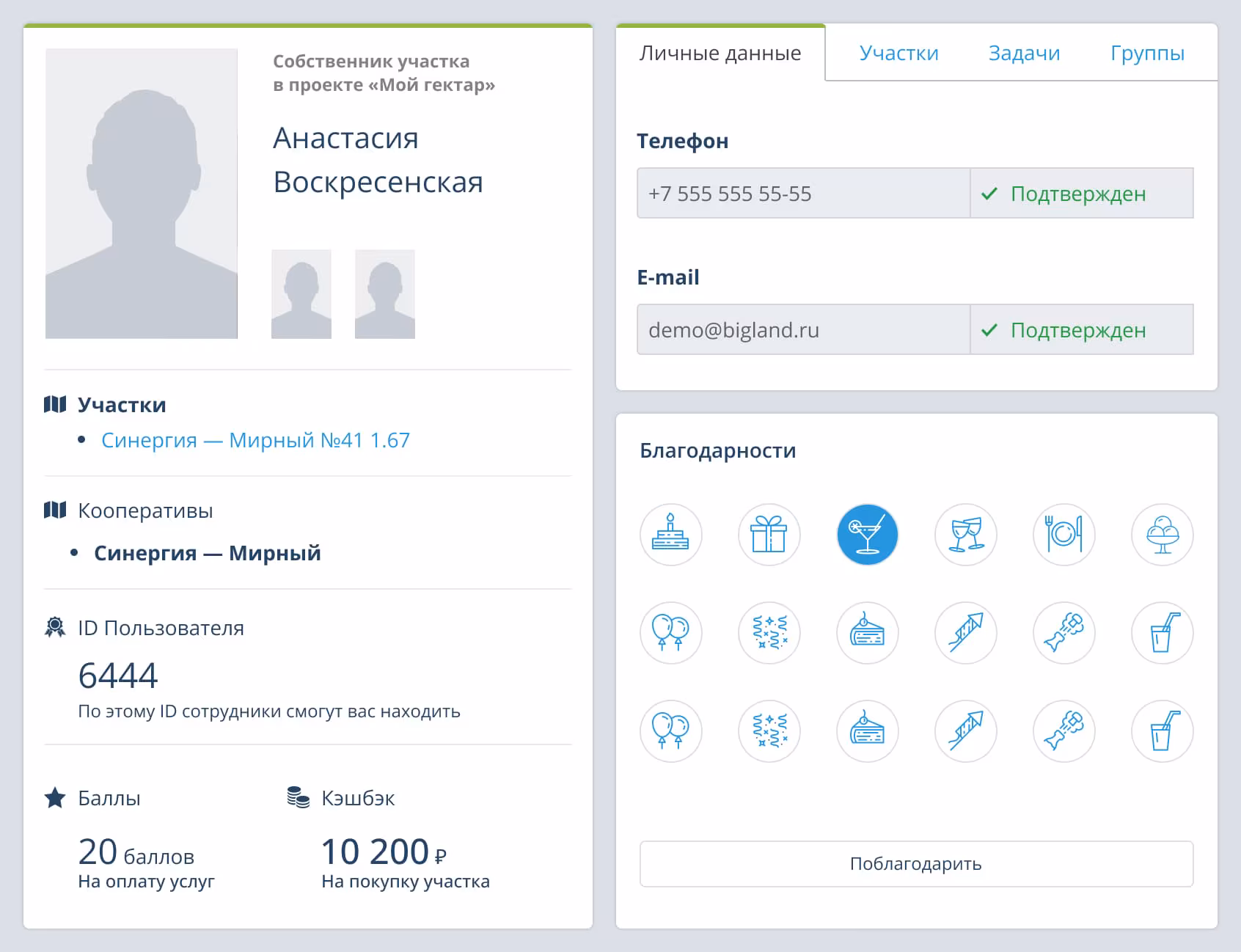Click the 10 200 ₽ cashback amount
The width and height of the screenshot is (1241, 952).
pos(384,852)
